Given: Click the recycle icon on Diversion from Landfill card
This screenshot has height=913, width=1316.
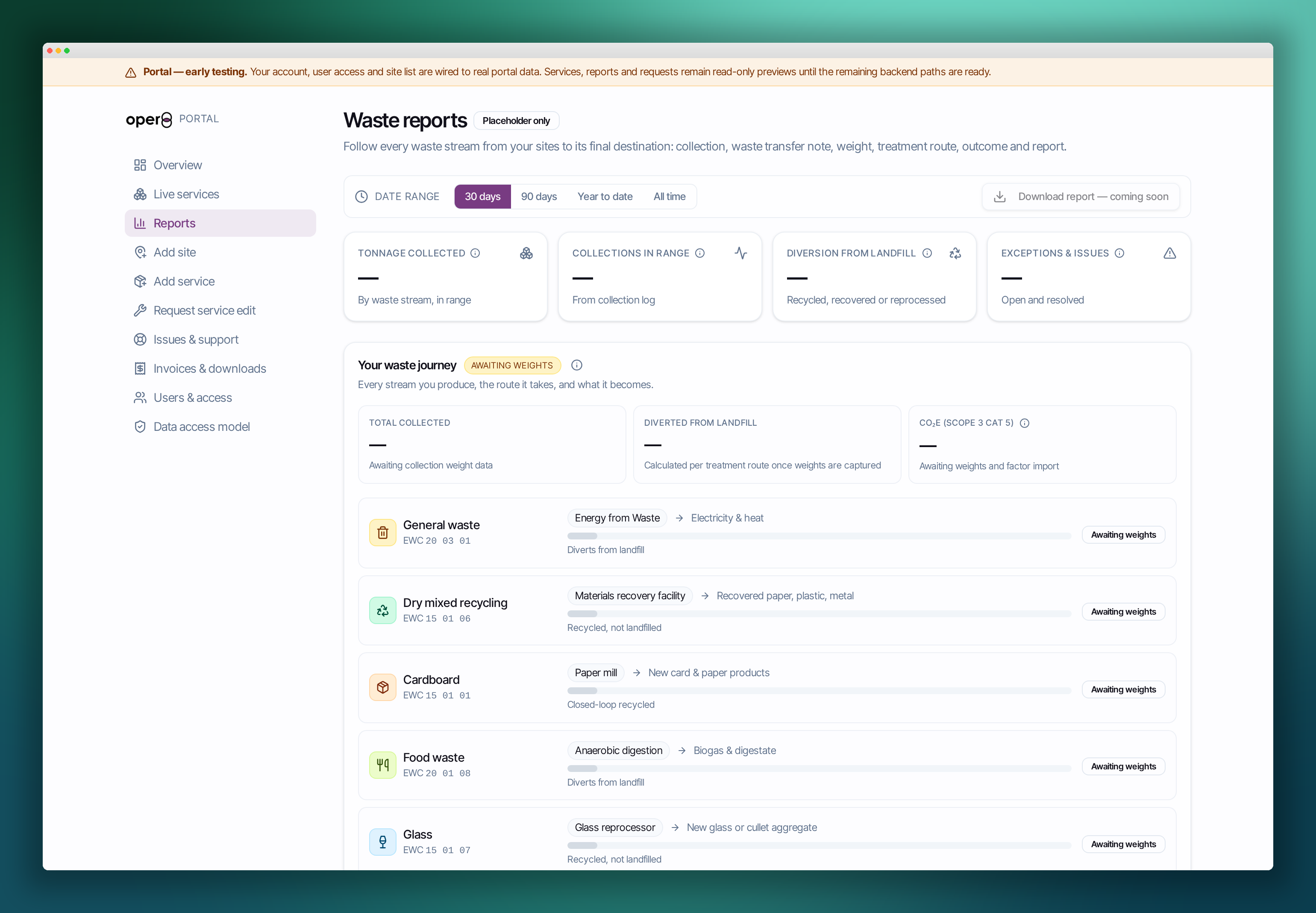Looking at the screenshot, I should 955,253.
